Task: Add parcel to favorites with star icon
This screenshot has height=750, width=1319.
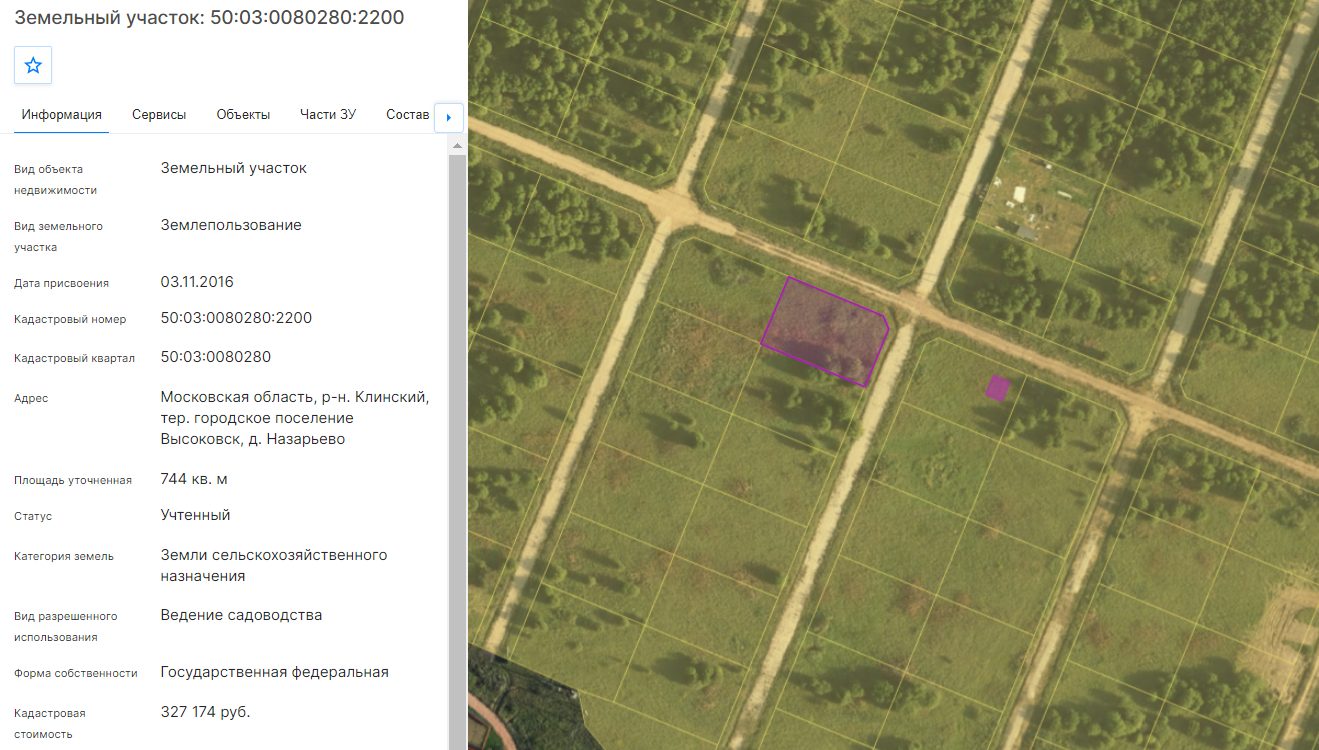Action: click(x=33, y=65)
